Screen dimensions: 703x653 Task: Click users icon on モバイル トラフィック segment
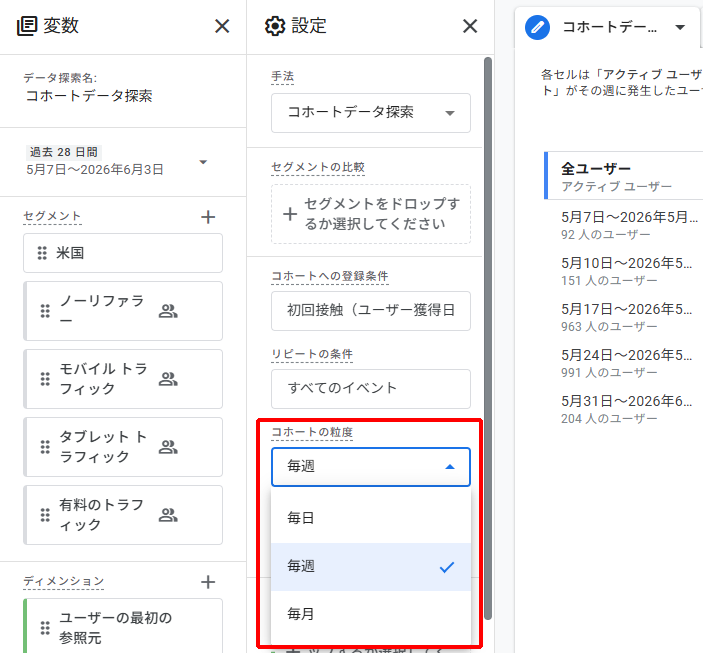[x=168, y=379]
